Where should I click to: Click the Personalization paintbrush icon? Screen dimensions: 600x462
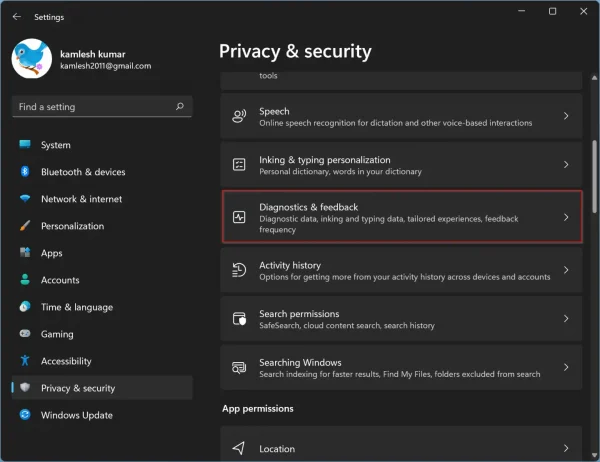tap(25, 225)
